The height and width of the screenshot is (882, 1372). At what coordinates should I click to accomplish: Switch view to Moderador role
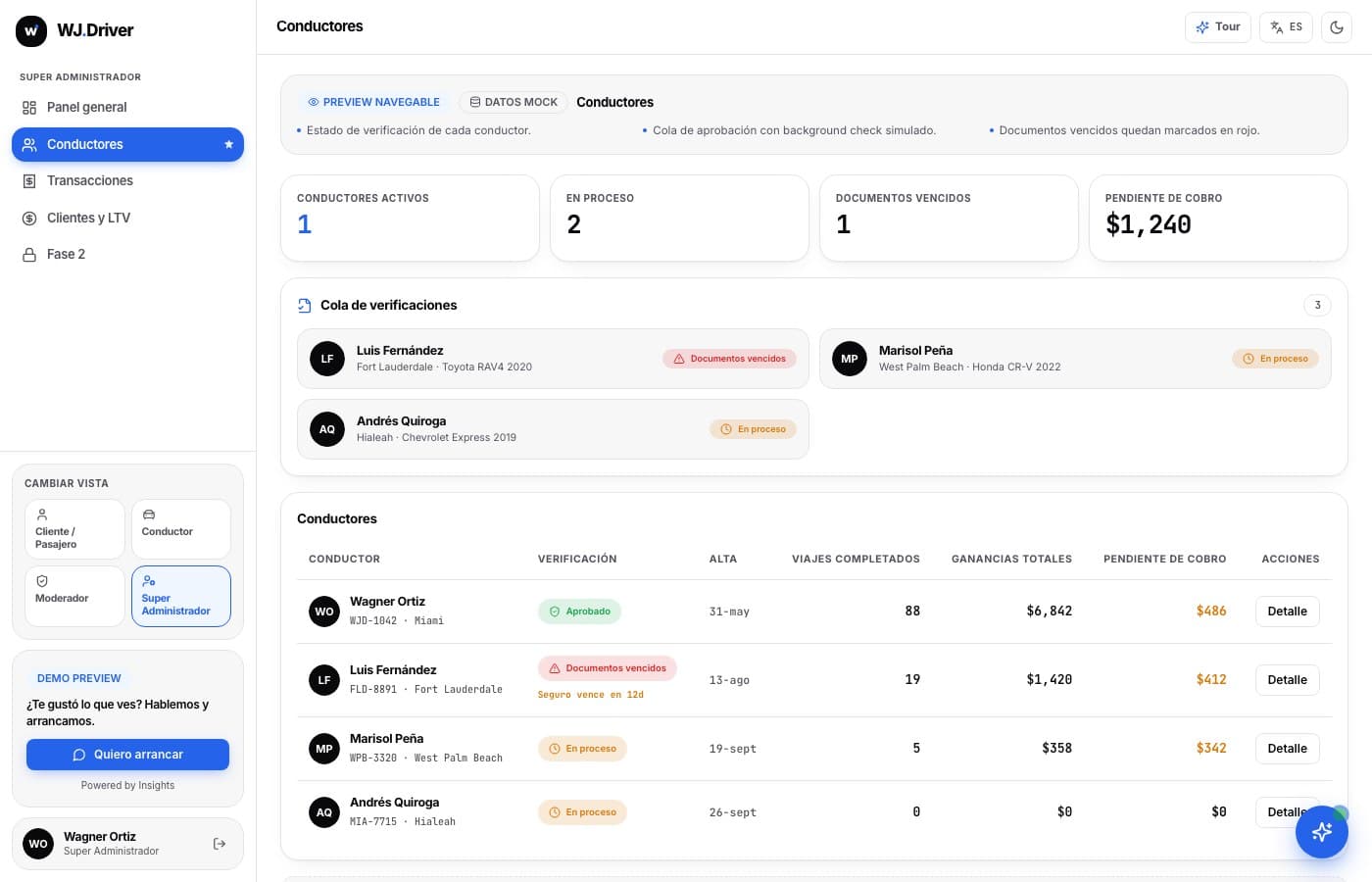tap(74, 596)
